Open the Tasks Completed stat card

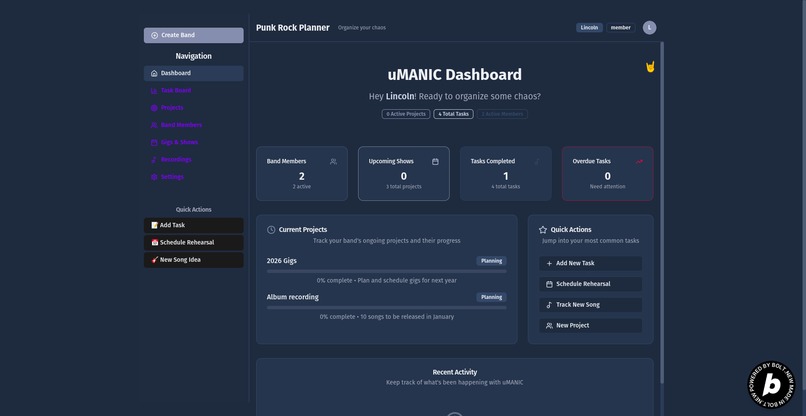coord(506,174)
